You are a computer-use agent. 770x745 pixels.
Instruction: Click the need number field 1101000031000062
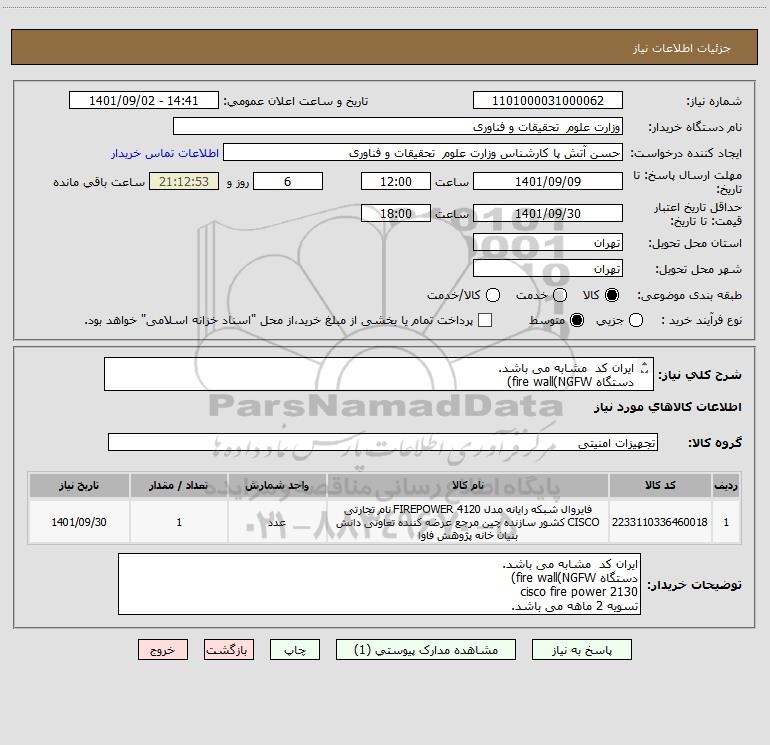[548, 101]
